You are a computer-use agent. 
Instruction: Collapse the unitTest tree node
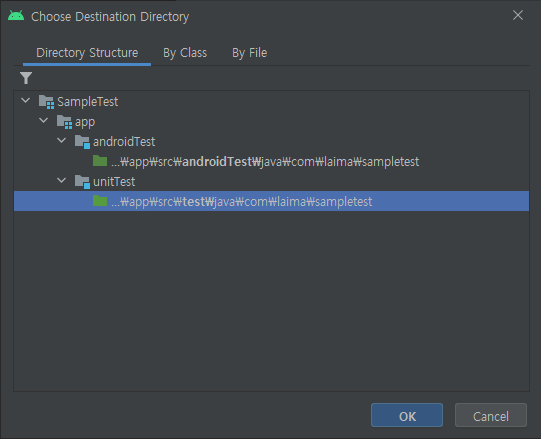click(x=61, y=181)
